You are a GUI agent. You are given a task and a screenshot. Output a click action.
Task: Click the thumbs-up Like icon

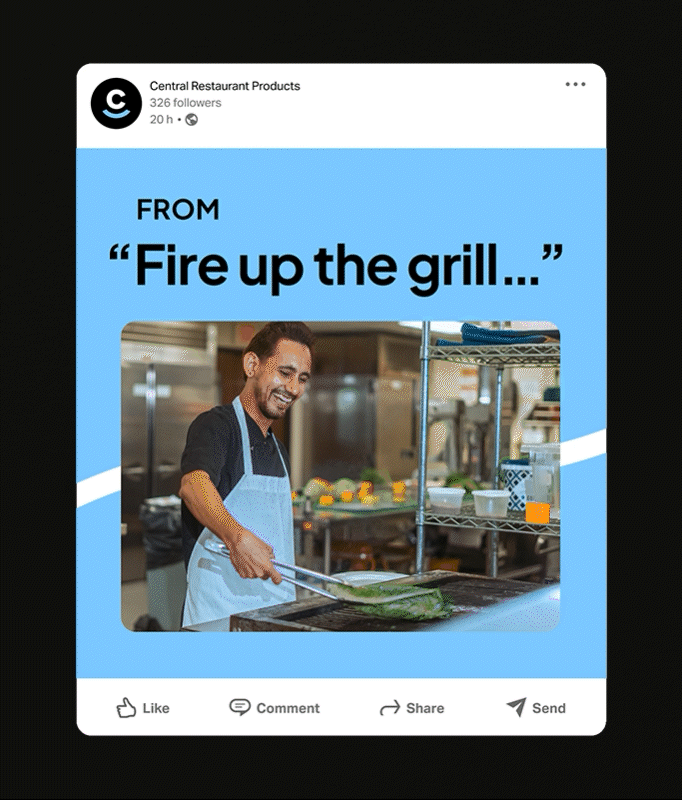click(x=126, y=708)
